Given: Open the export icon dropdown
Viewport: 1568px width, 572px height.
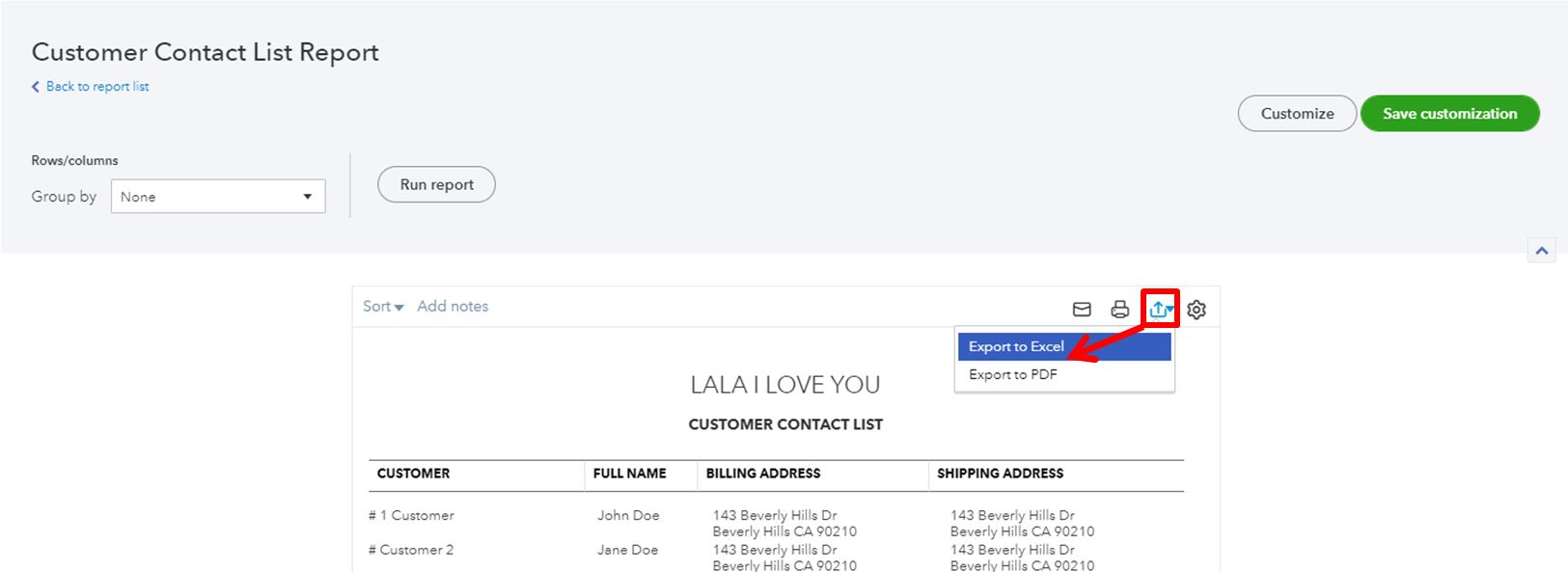Looking at the screenshot, I should (1161, 310).
